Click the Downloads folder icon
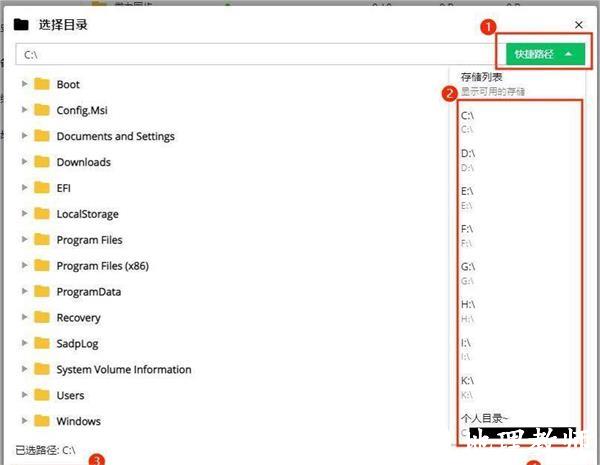 [x=42, y=162]
